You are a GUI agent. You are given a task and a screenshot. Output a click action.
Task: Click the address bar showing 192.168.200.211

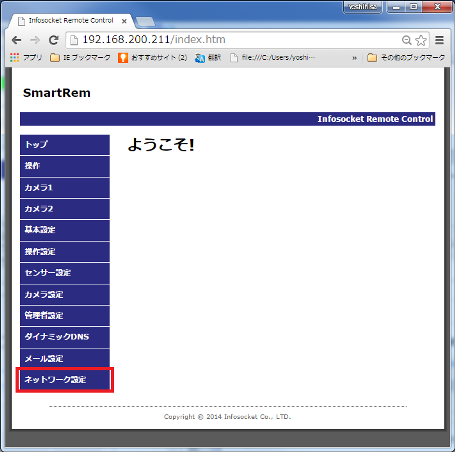[x=233, y=40]
